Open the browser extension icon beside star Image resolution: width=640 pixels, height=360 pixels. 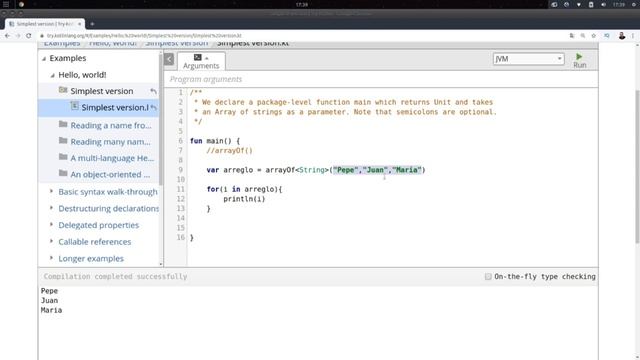tap(607, 36)
